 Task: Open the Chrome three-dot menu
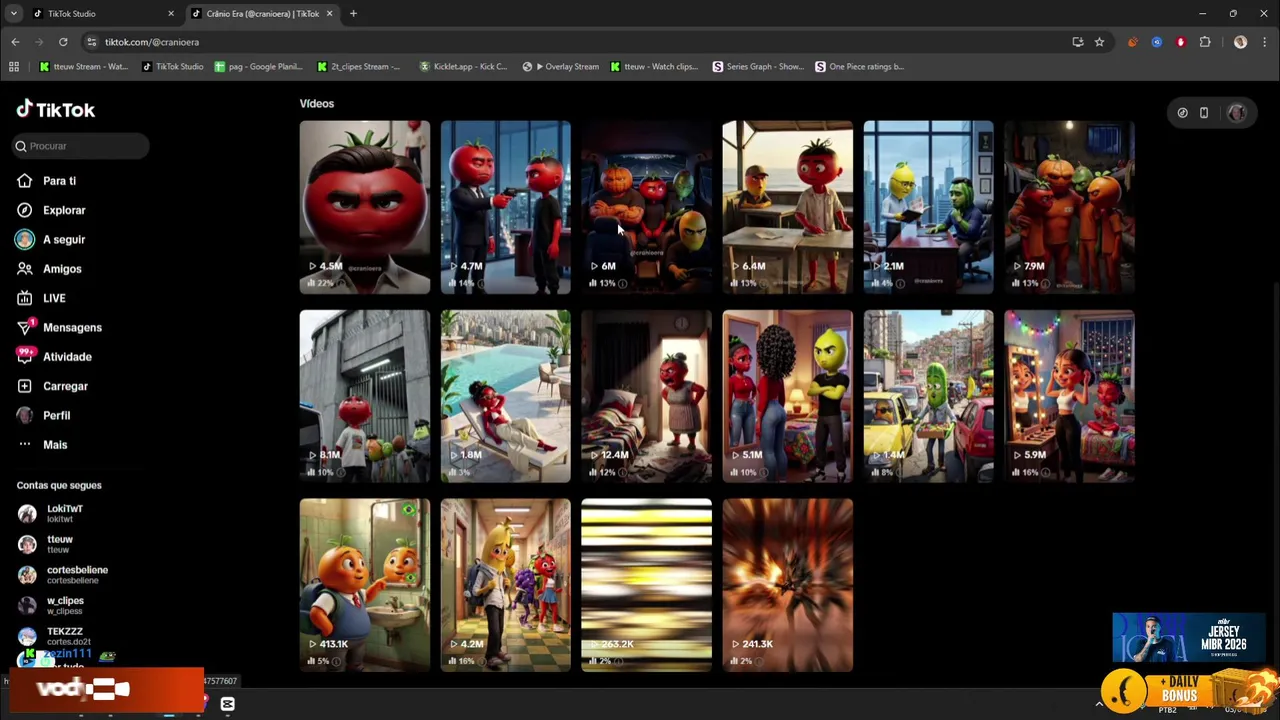click(x=1264, y=42)
